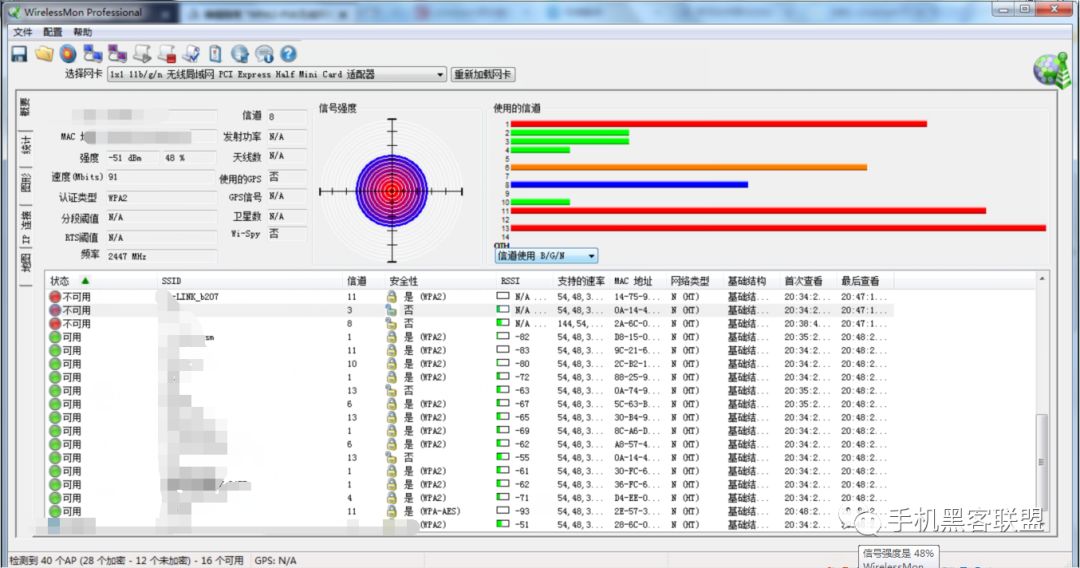The width and height of the screenshot is (1080, 568).
Task: Sort list by 支持的速率 column header
Action: pos(582,281)
